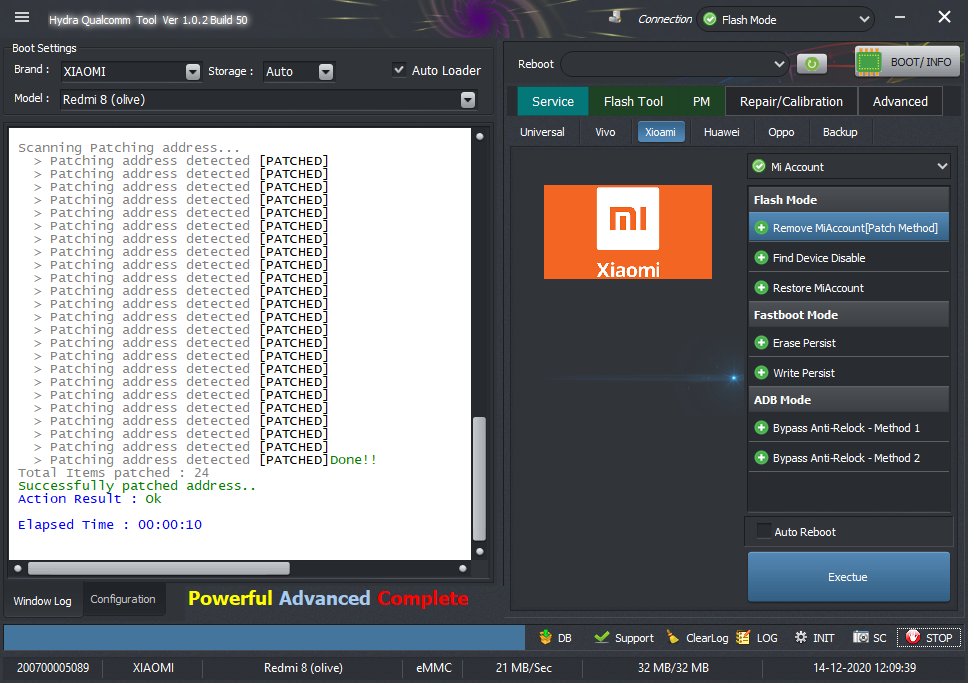Select Remove MiAccount[Patch Method] option
Image resolution: width=968 pixels, height=683 pixels.
click(848, 228)
